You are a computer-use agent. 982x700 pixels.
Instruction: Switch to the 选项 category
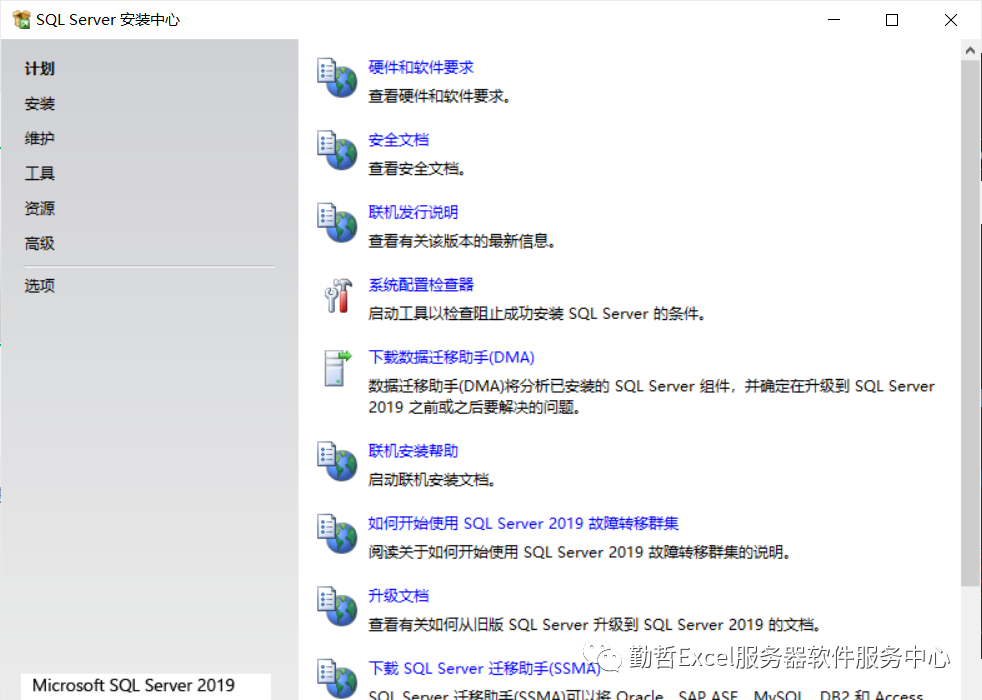tap(39, 286)
